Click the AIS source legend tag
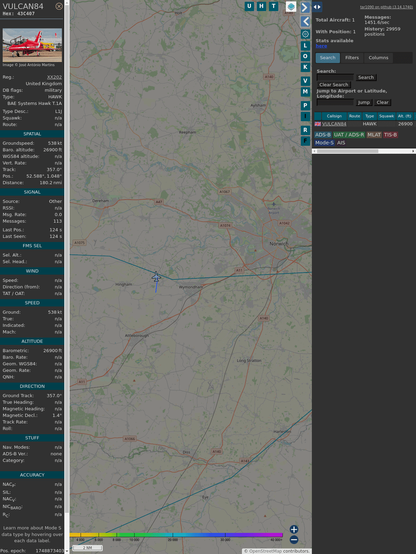 click(x=341, y=143)
